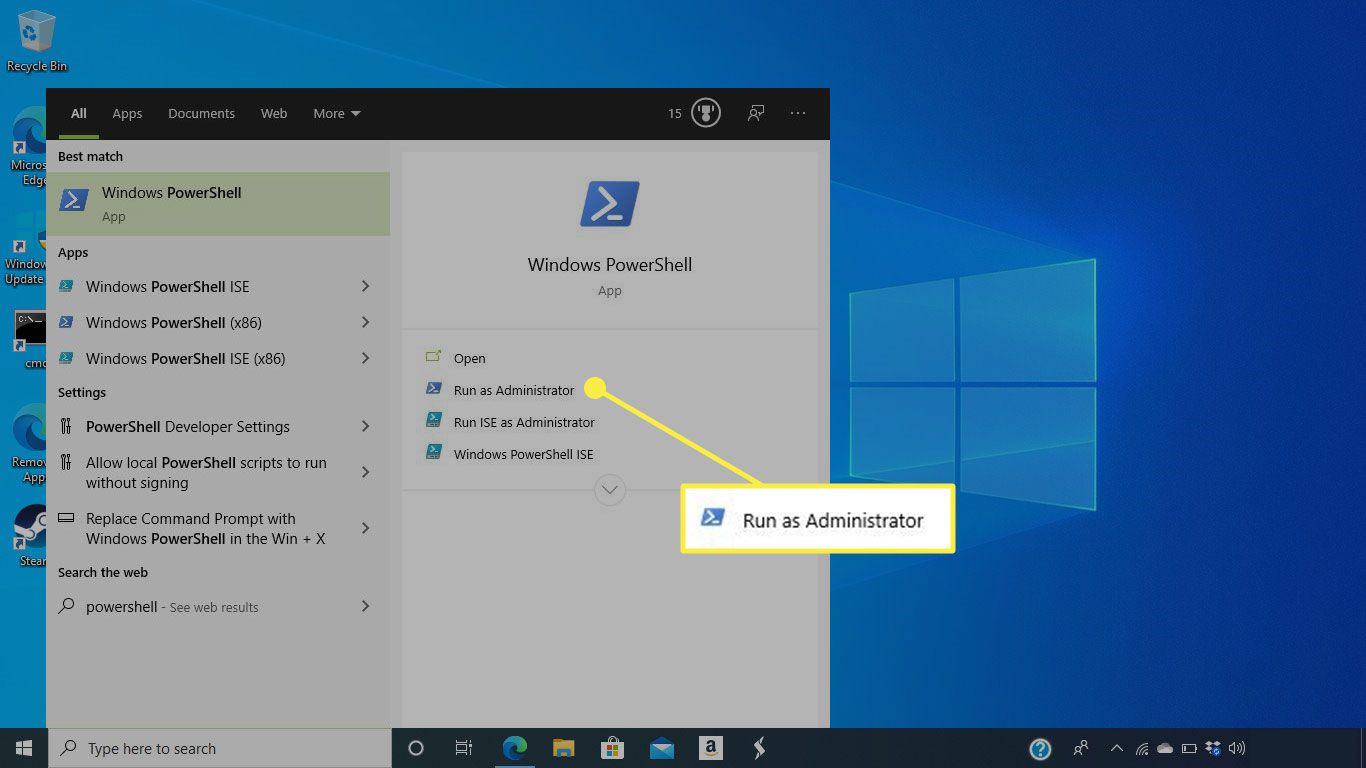Expand Windows PowerShell ISE options arrow
The height and width of the screenshot is (768, 1366).
[x=365, y=286]
